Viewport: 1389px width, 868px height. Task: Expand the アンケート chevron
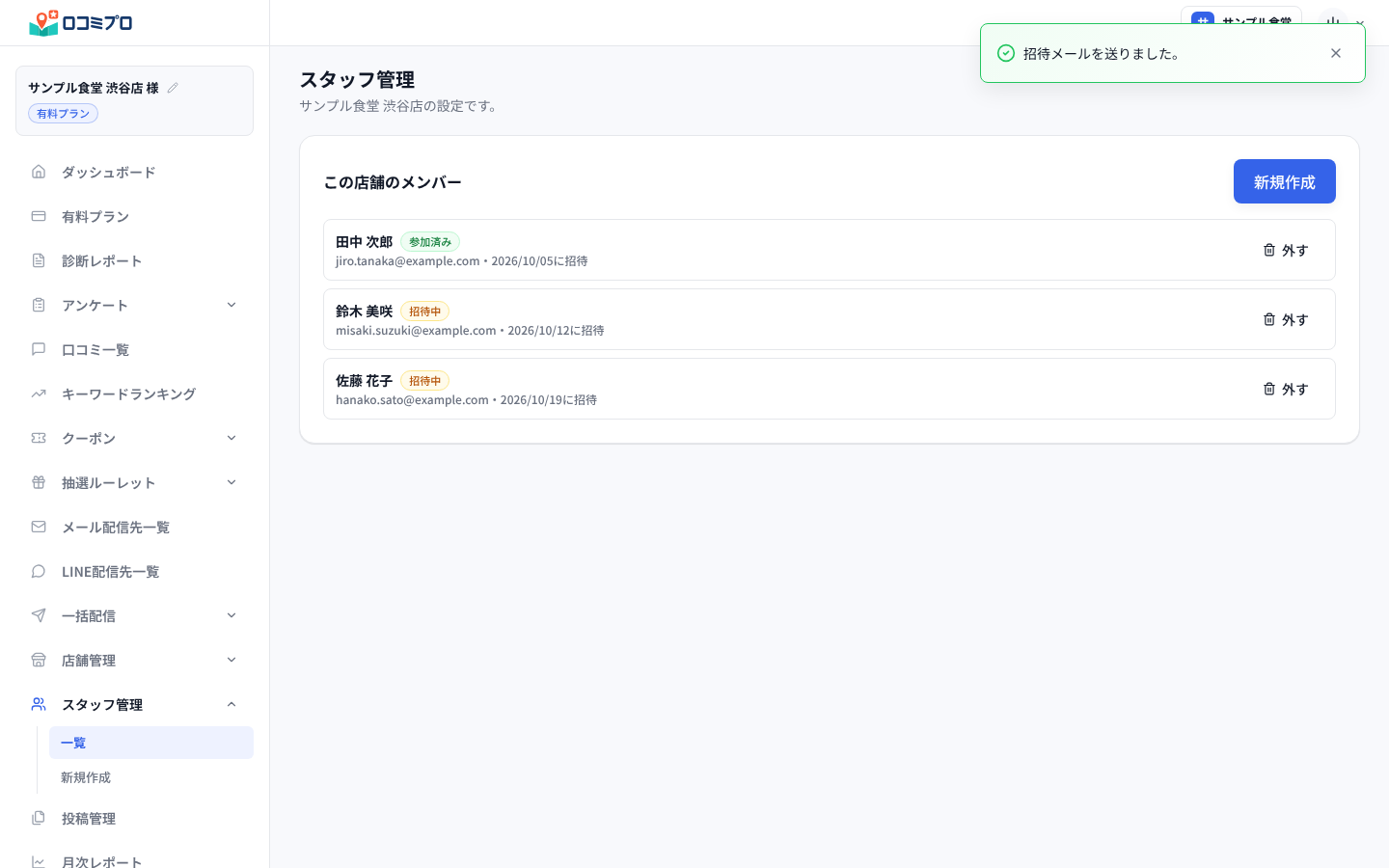pos(231,305)
